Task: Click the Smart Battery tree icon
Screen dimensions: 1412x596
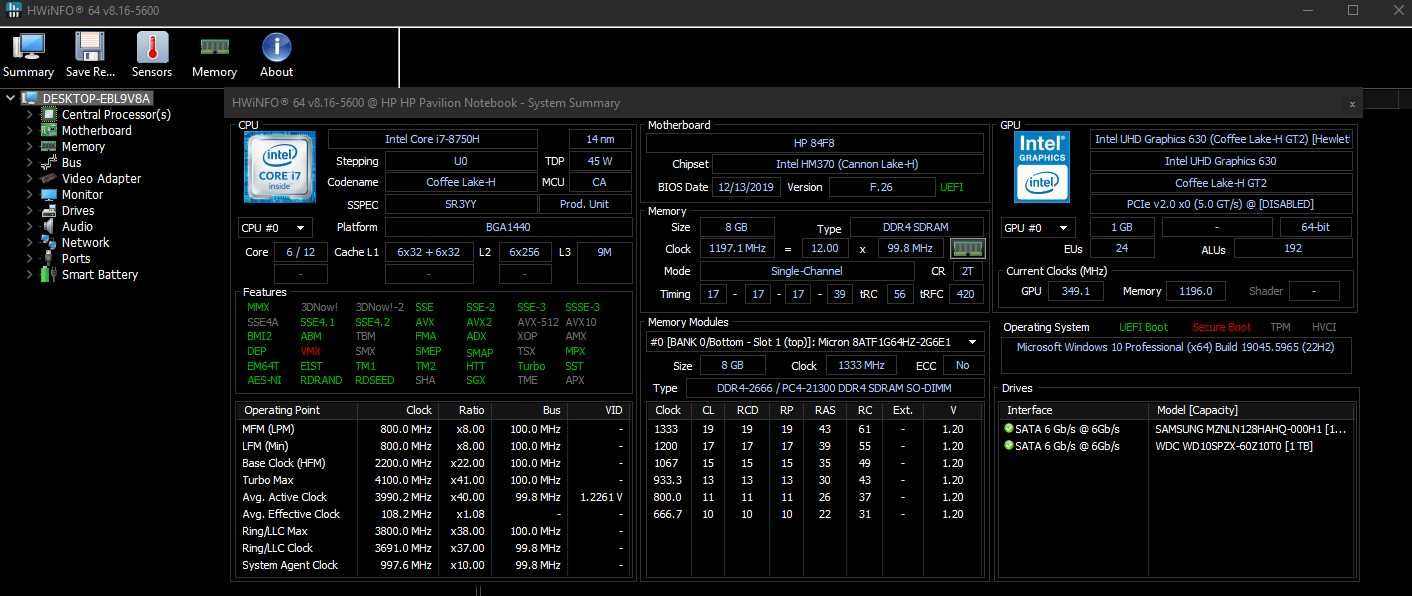Action: 49,274
